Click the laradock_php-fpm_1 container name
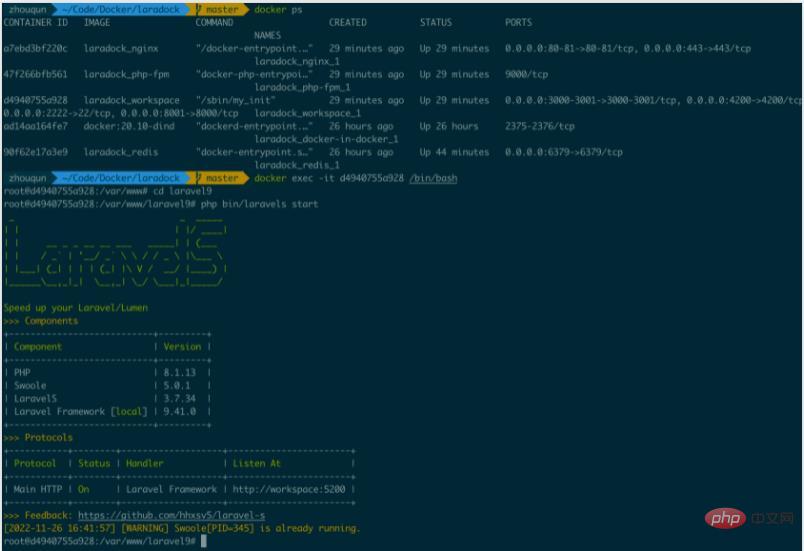This screenshot has height=551, width=804. coord(303,87)
